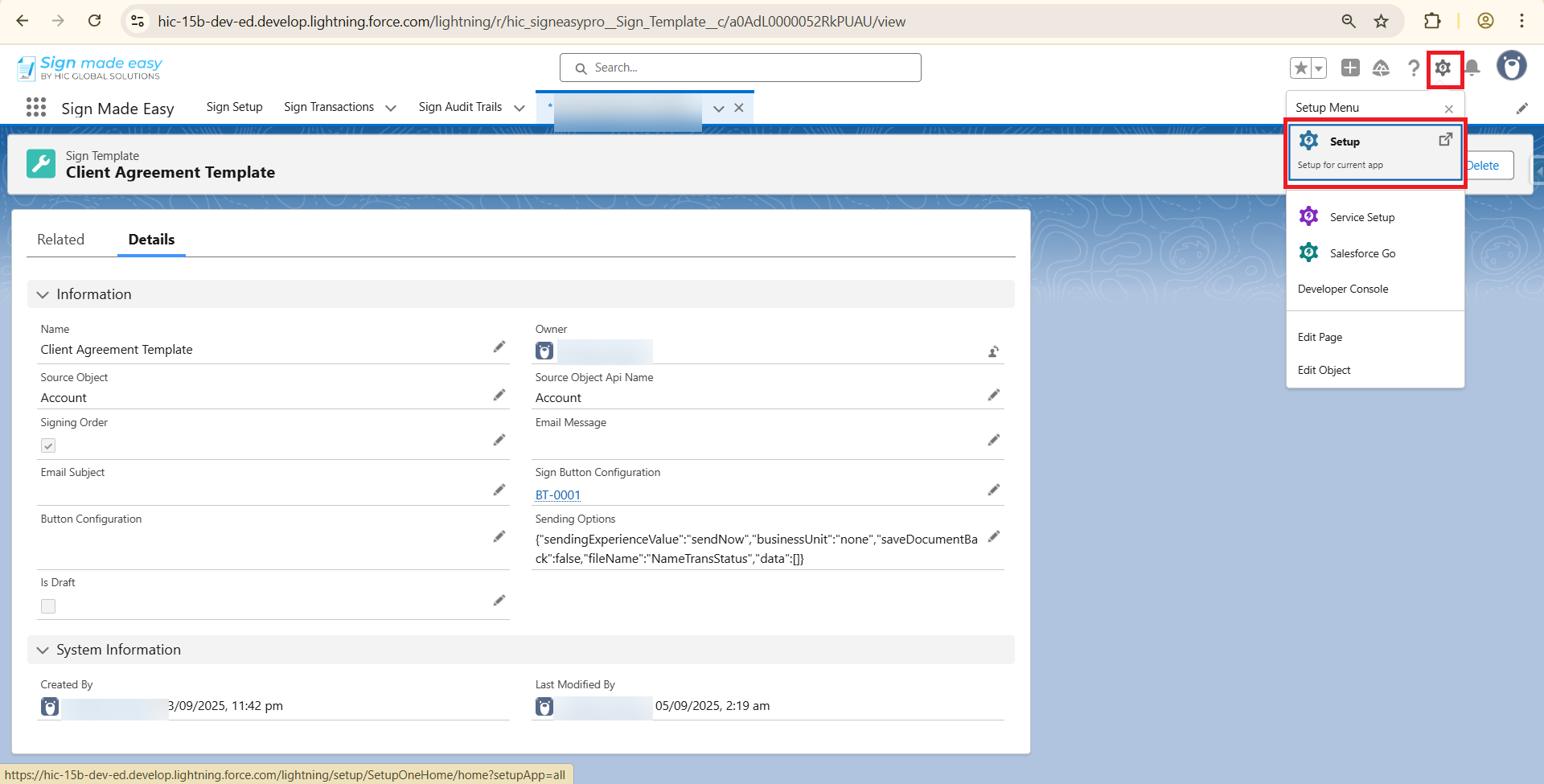Edit the Name field pencil
This screenshot has width=1544, height=784.
(499, 347)
